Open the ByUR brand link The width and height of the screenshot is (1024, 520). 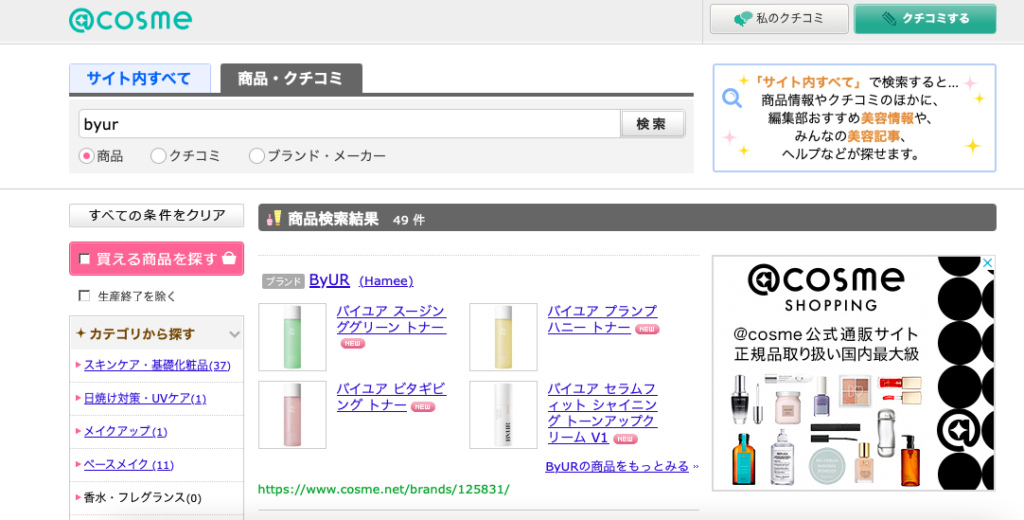point(329,280)
